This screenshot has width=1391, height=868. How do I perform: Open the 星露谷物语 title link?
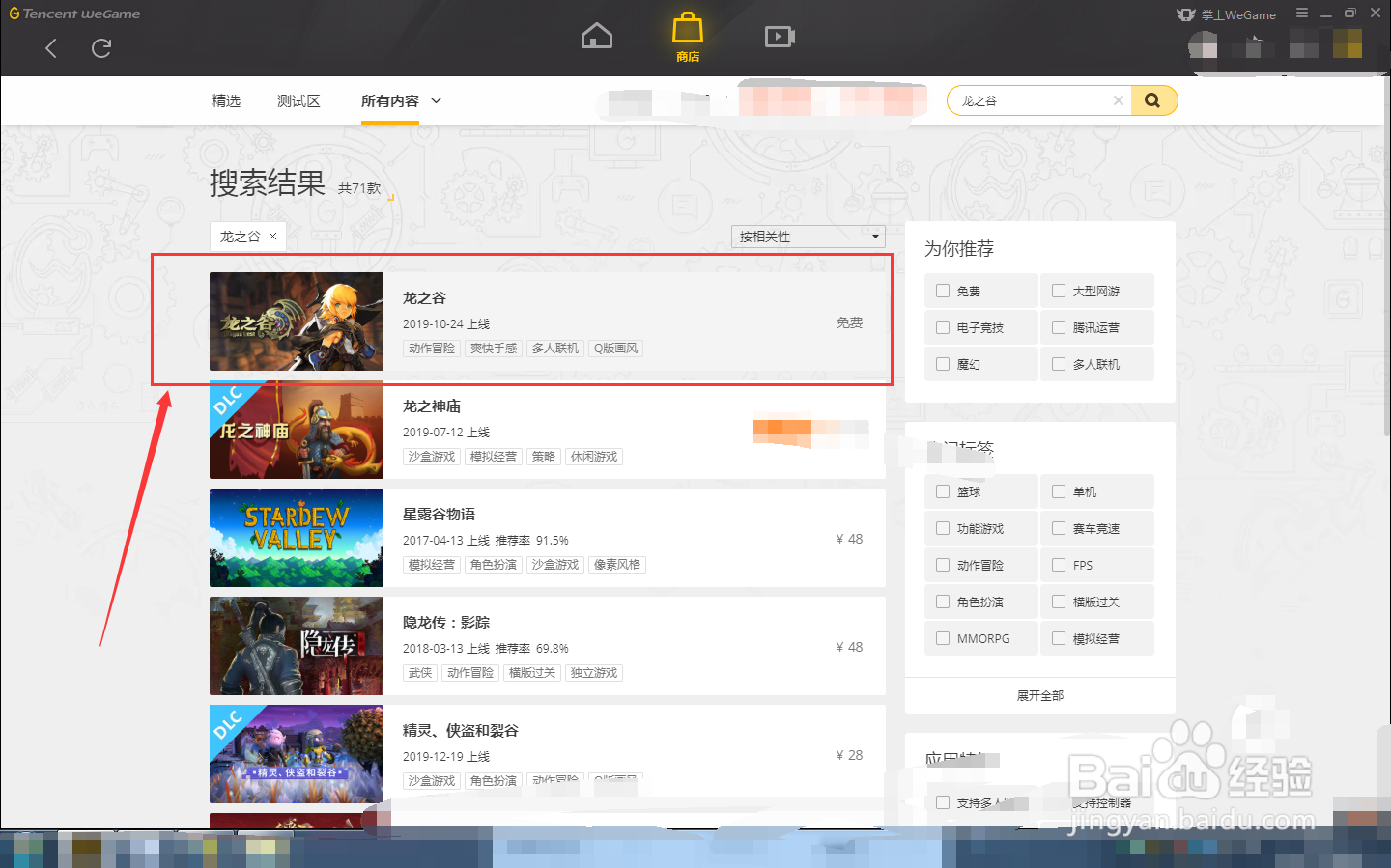pos(440,515)
